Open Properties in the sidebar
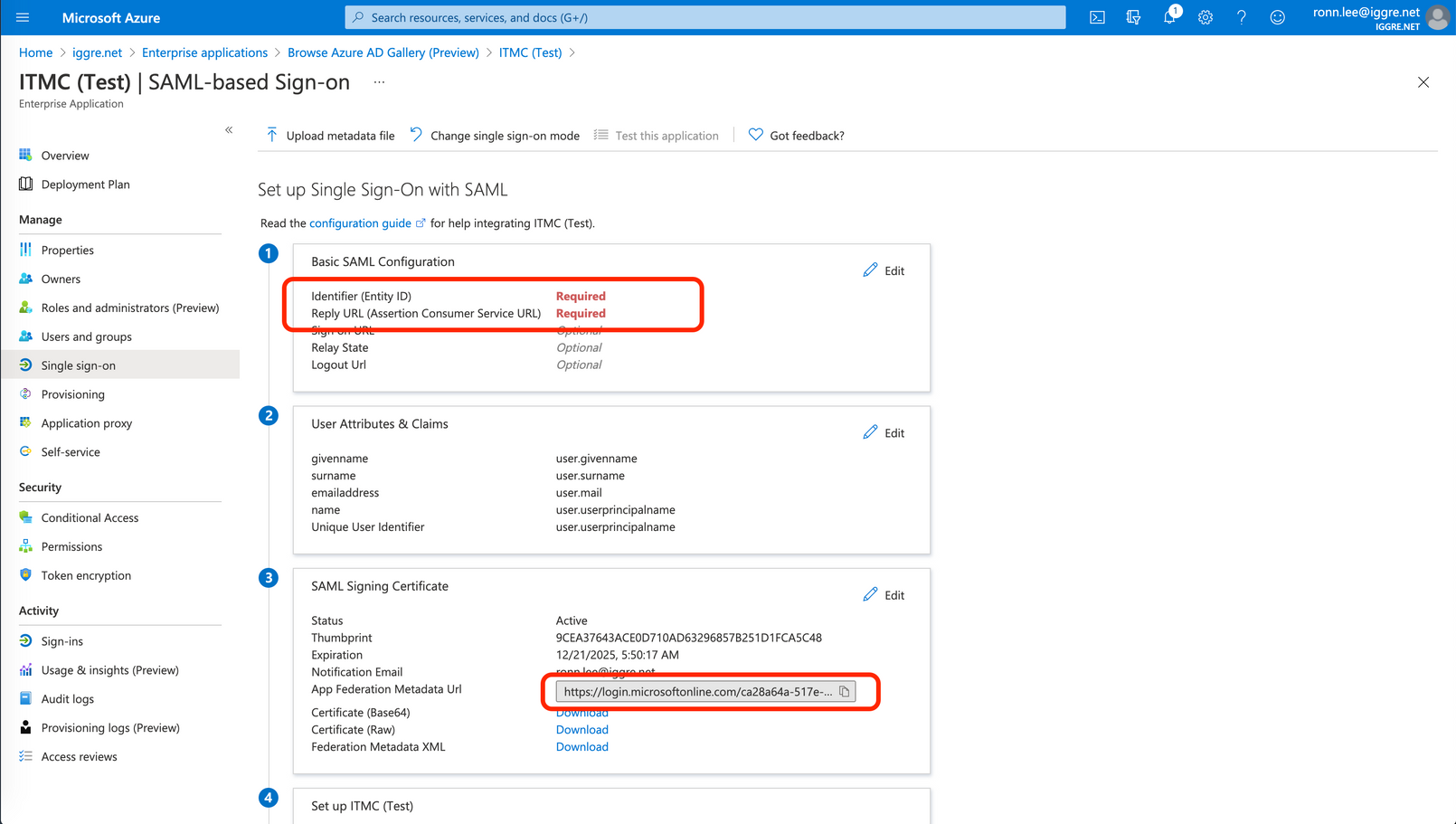The height and width of the screenshot is (824, 1456). [x=68, y=251]
